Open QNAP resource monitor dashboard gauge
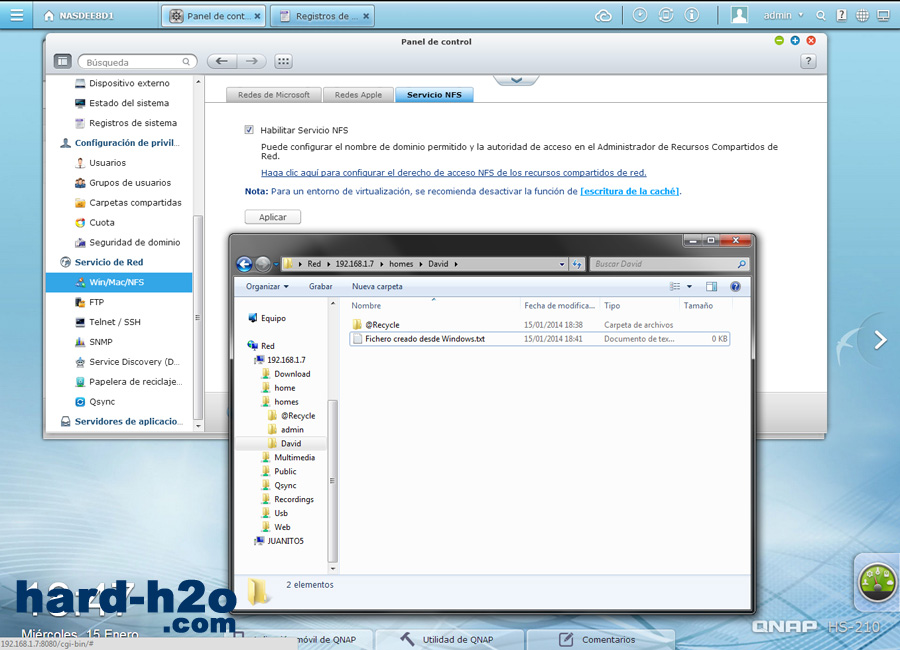This screenshot has height=650, width=900. point(876,582)
